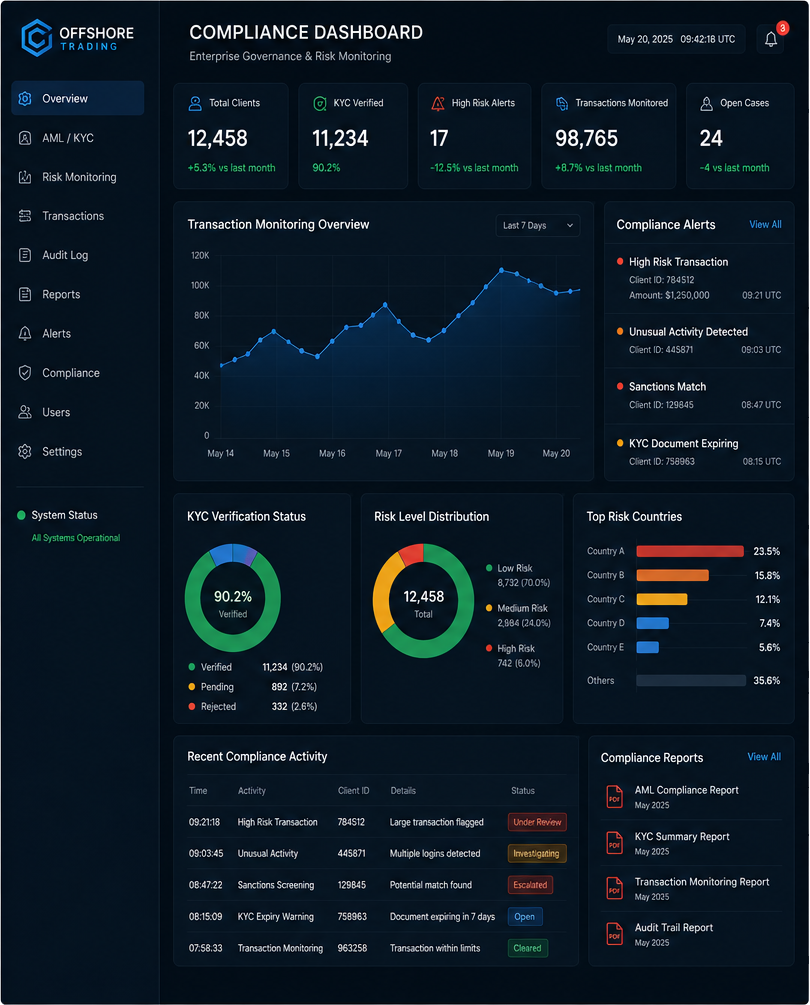
Task: Open the notifications bell icon
Action: [x=771, y=39]
